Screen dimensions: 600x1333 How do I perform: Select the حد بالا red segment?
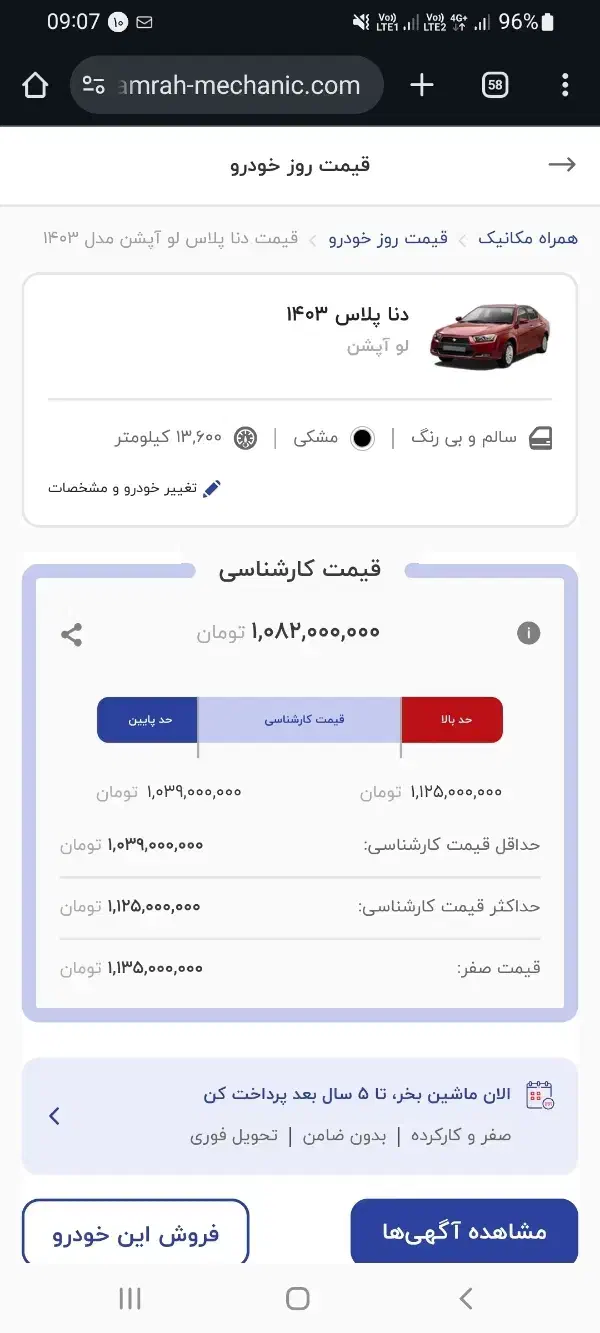tap(451, 719)
